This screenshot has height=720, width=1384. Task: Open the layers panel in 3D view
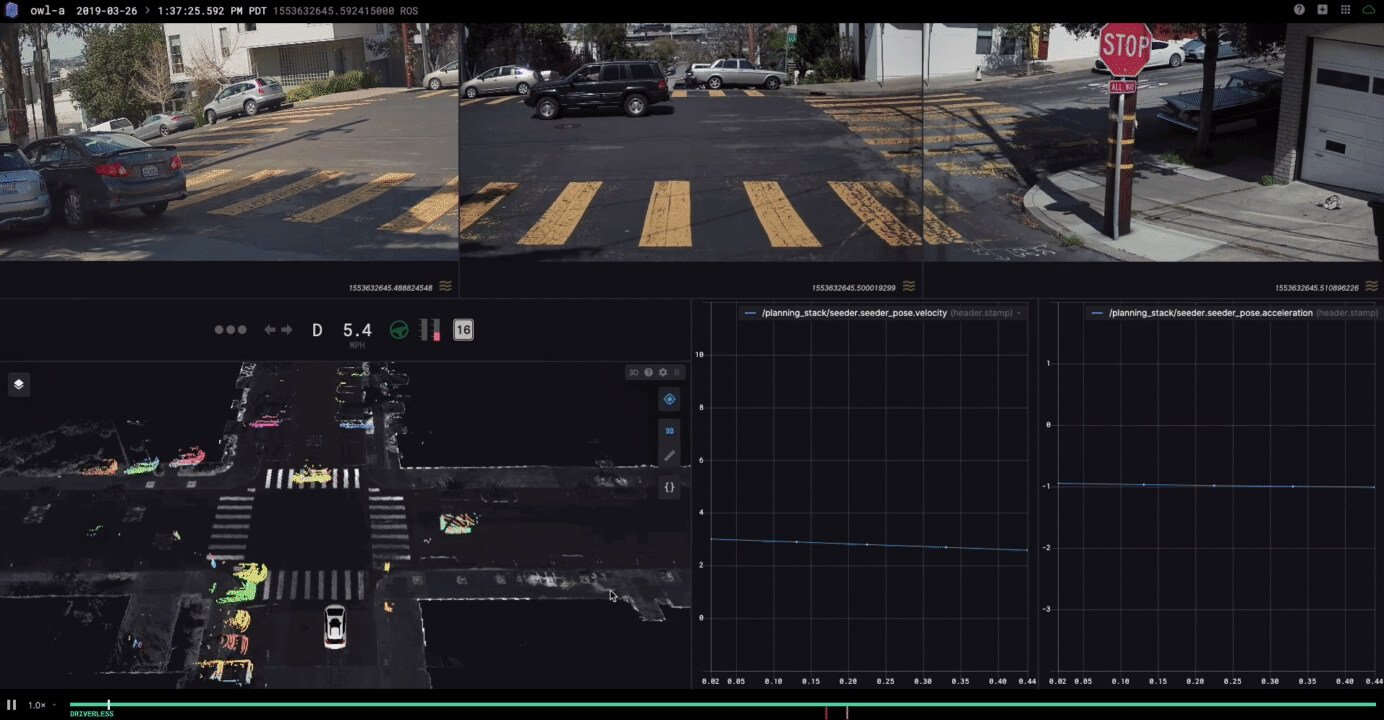pos(18,385)
